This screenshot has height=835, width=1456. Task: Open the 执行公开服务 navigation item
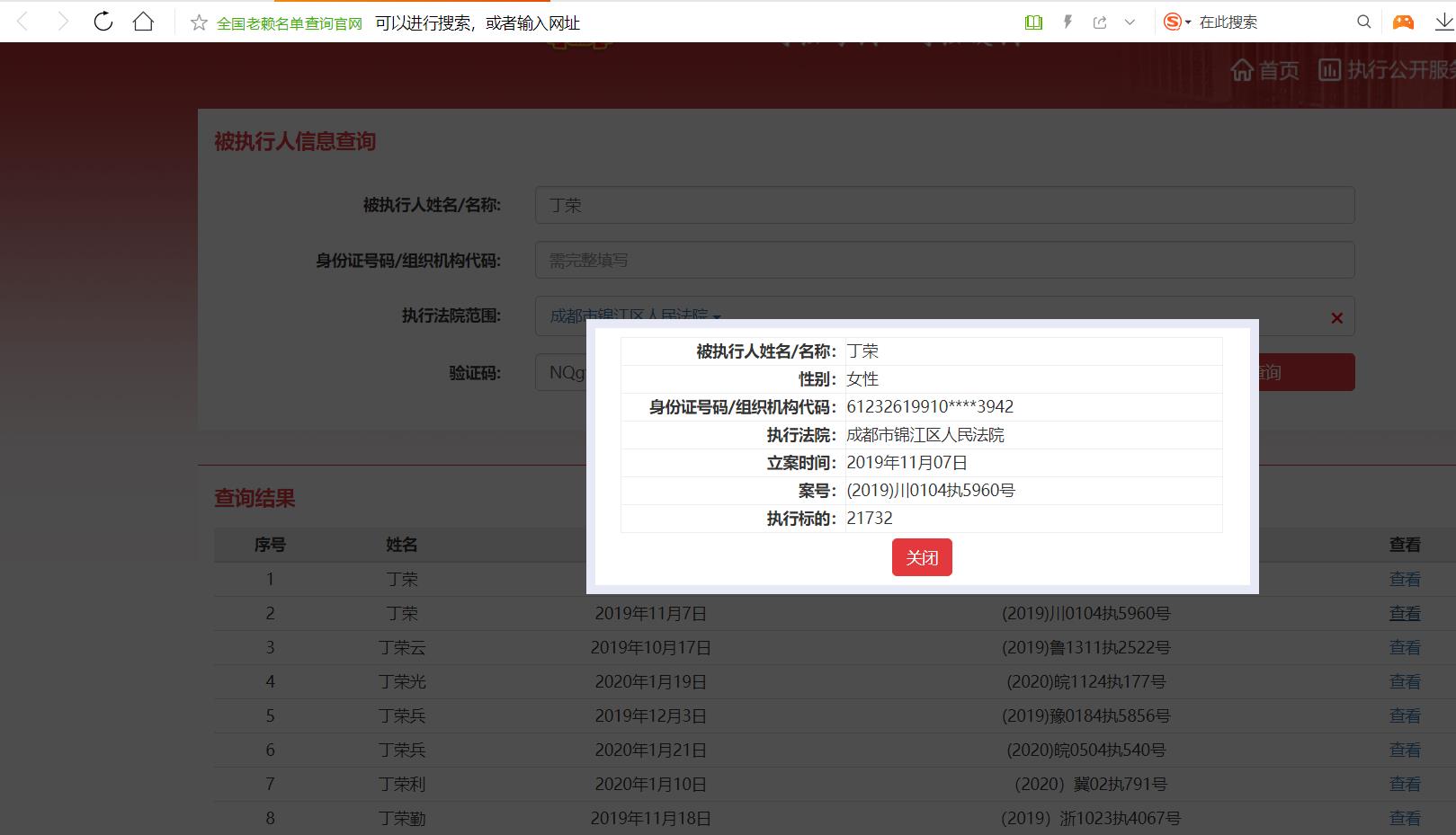[1389, 70]
